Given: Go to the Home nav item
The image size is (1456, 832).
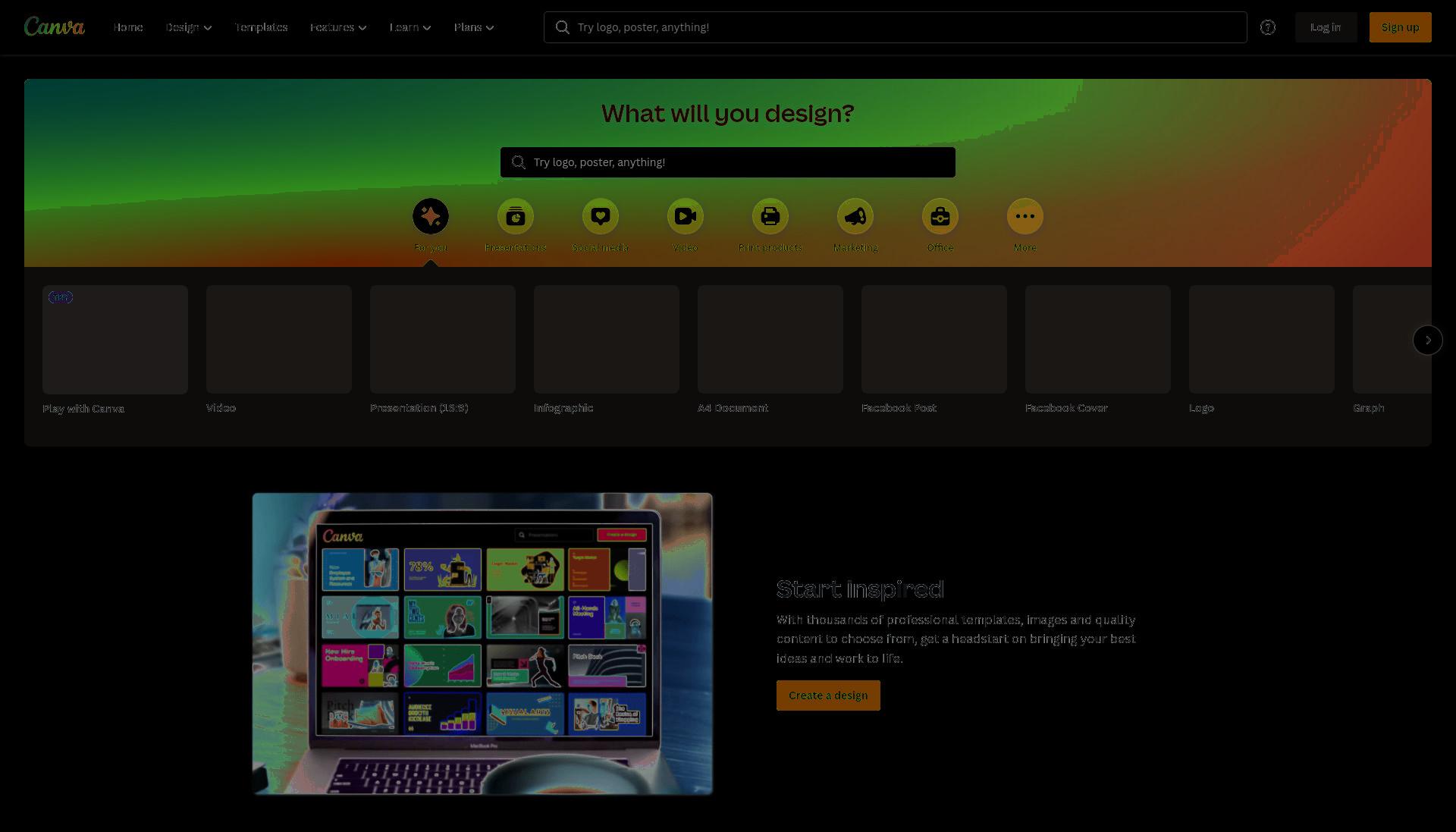Looking at the screenshot, I should (x=128, y=27).
